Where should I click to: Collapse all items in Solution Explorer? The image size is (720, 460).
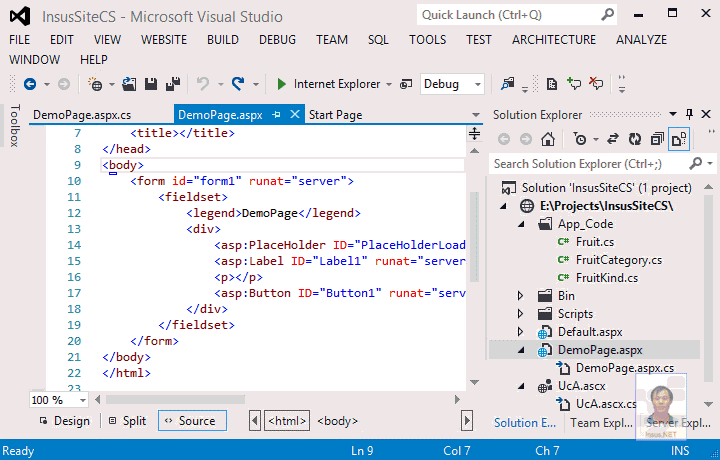(657, 139)
